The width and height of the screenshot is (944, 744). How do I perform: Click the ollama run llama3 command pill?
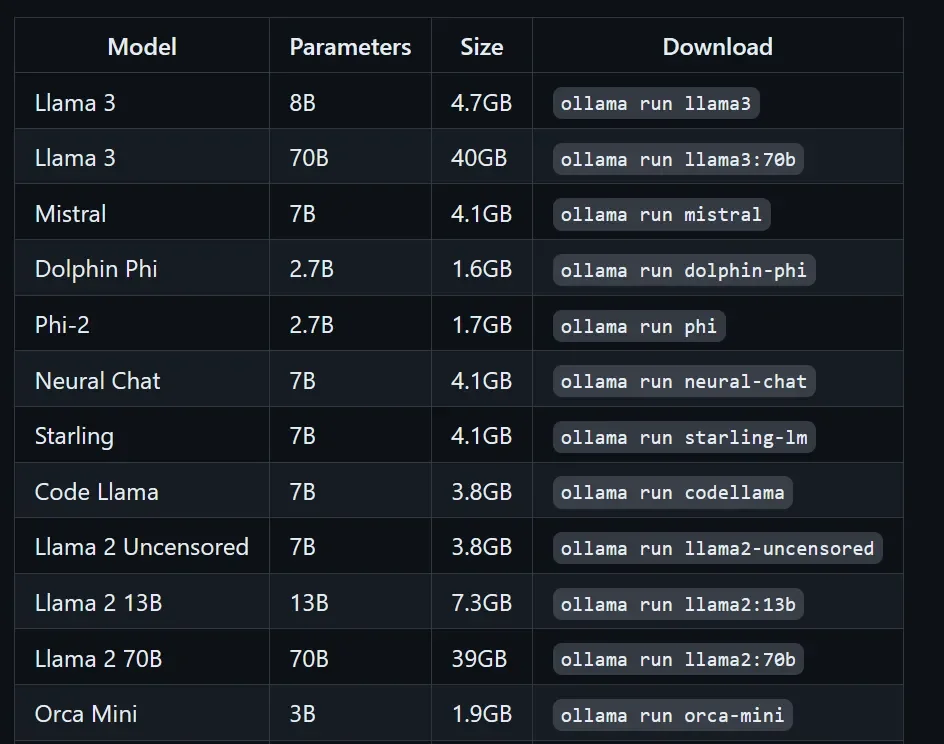pyautogui.click(x=656, y=103)
